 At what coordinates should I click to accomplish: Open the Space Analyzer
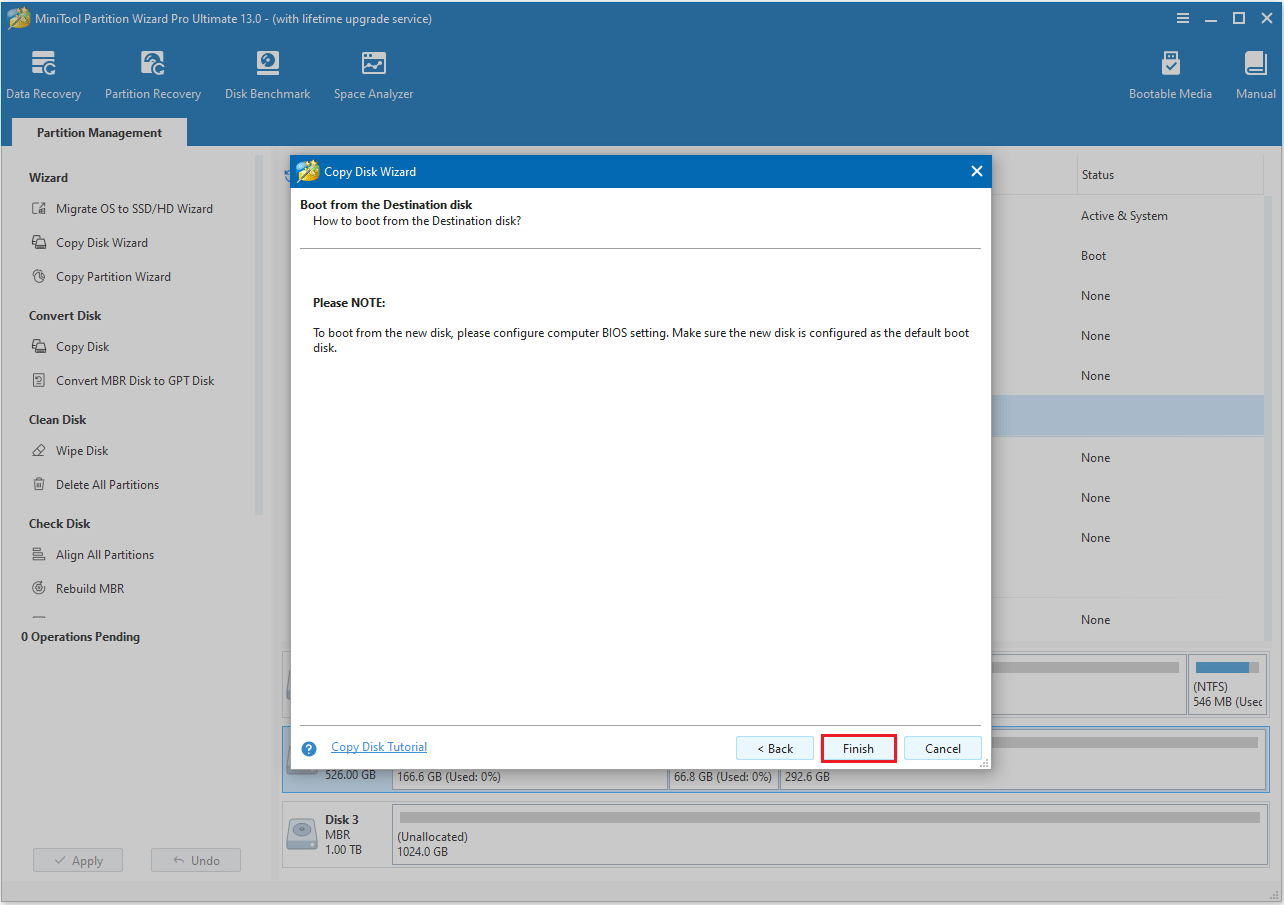tap(373, 72)
